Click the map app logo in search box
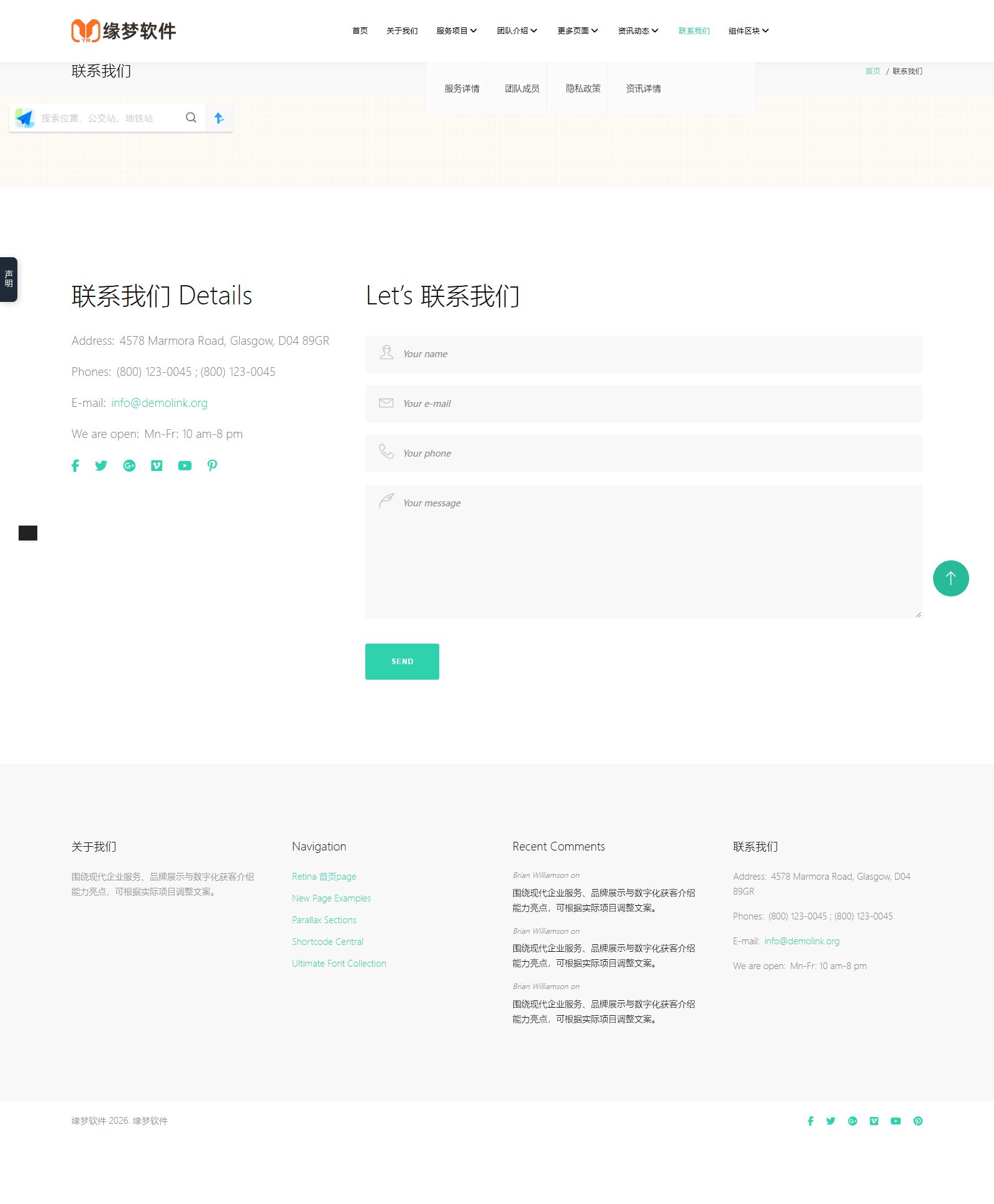 pyautogui.click(x=25, y=117)
